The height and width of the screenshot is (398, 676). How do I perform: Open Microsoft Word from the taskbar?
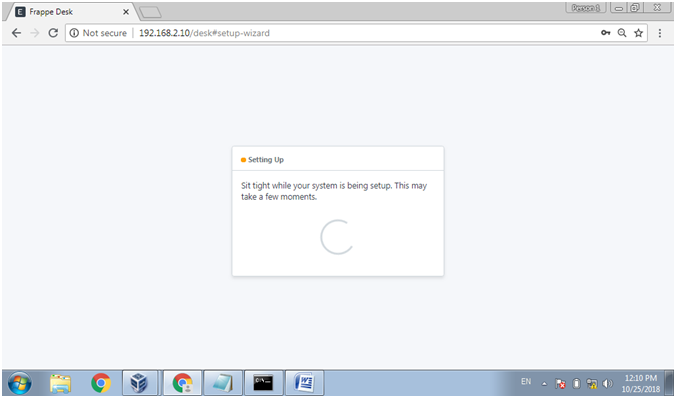(x=304, y=383)
